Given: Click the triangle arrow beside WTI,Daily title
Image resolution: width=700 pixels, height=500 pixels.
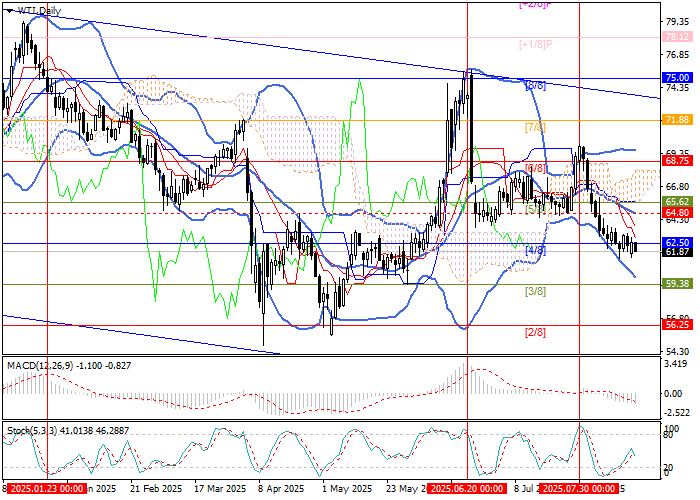Looking at the screenshot, I should 10,9.
